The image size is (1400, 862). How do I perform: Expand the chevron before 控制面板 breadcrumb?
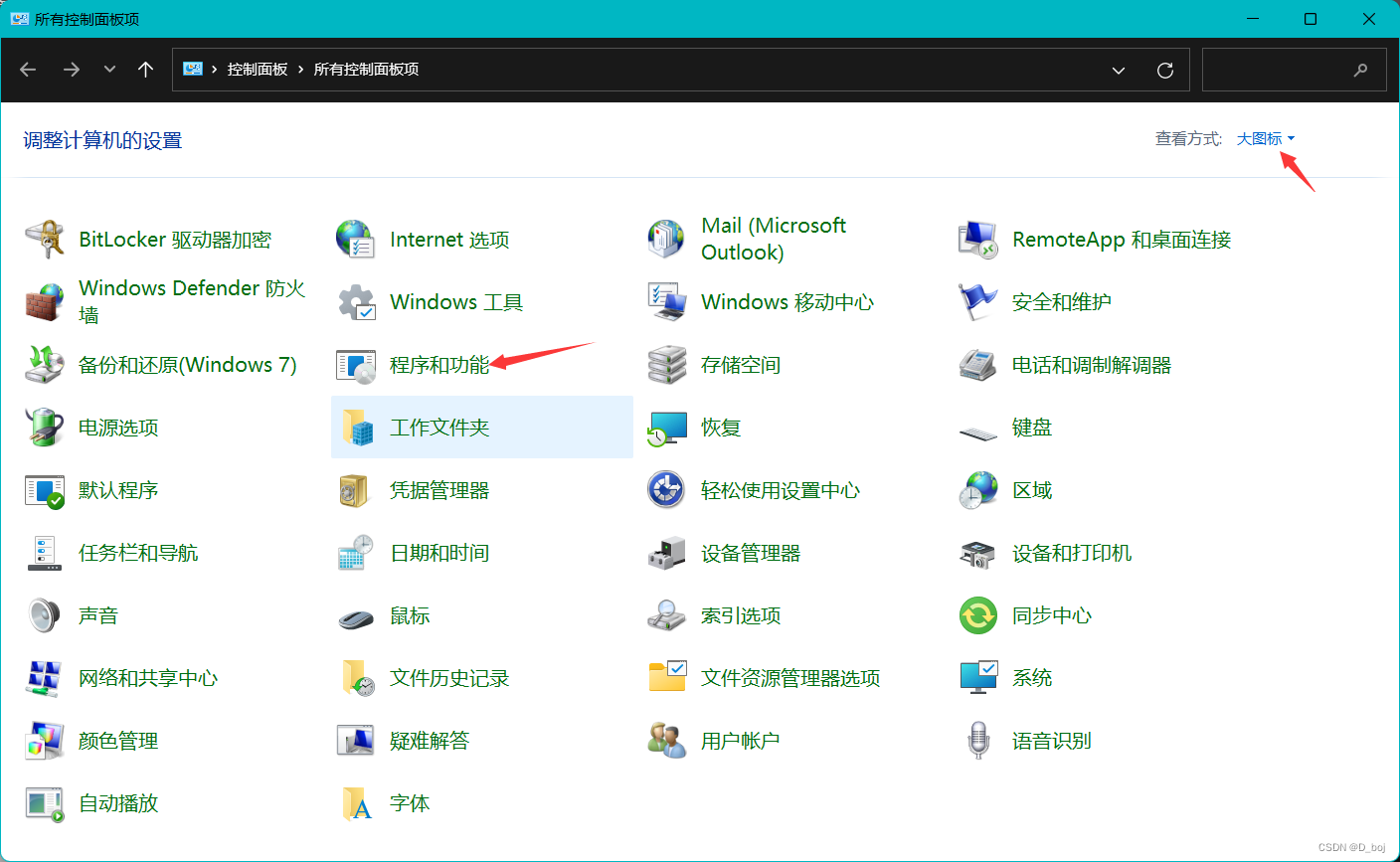[x=215, y=70]
